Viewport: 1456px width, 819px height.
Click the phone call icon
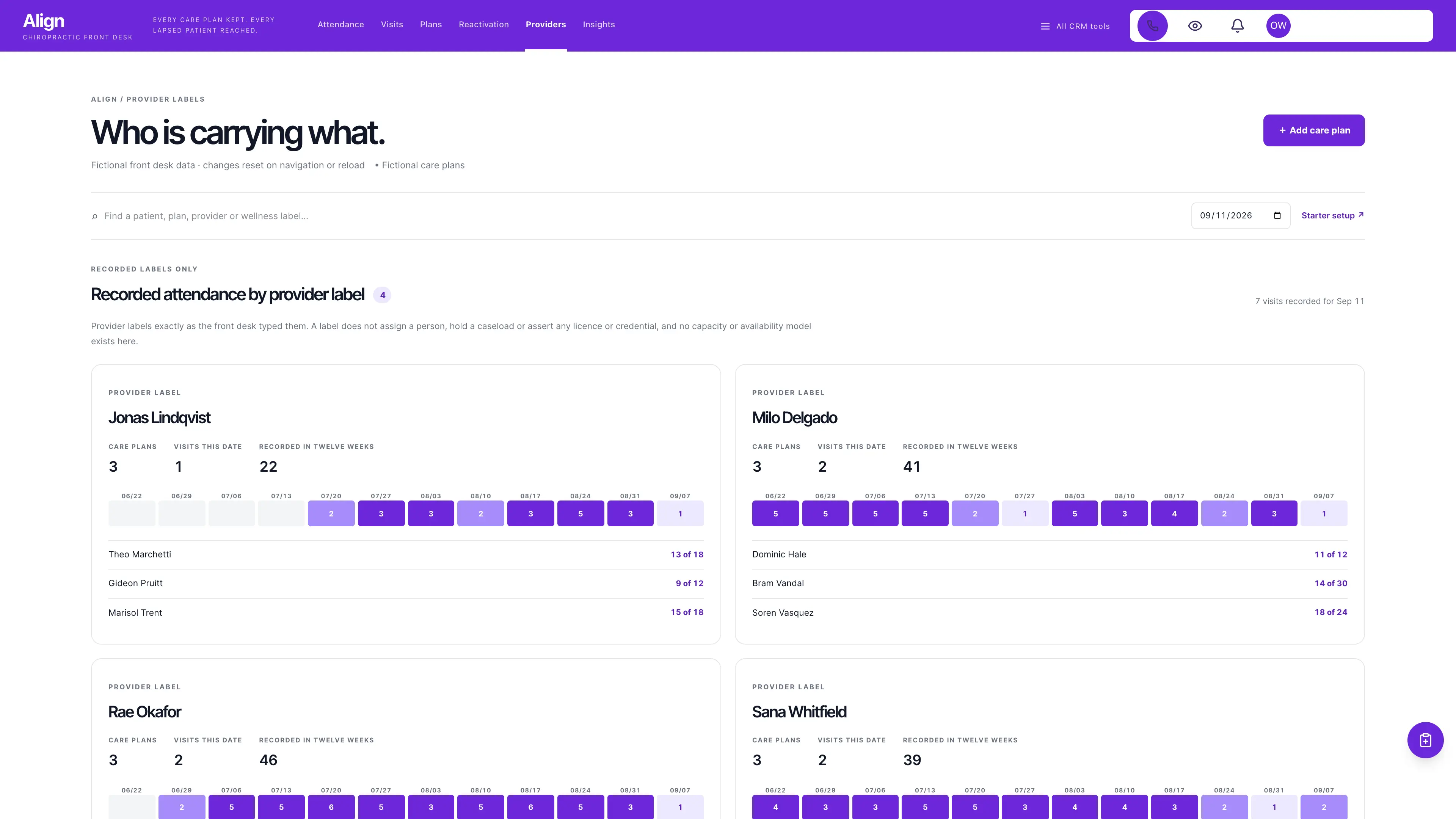[x=1153, y=25]
